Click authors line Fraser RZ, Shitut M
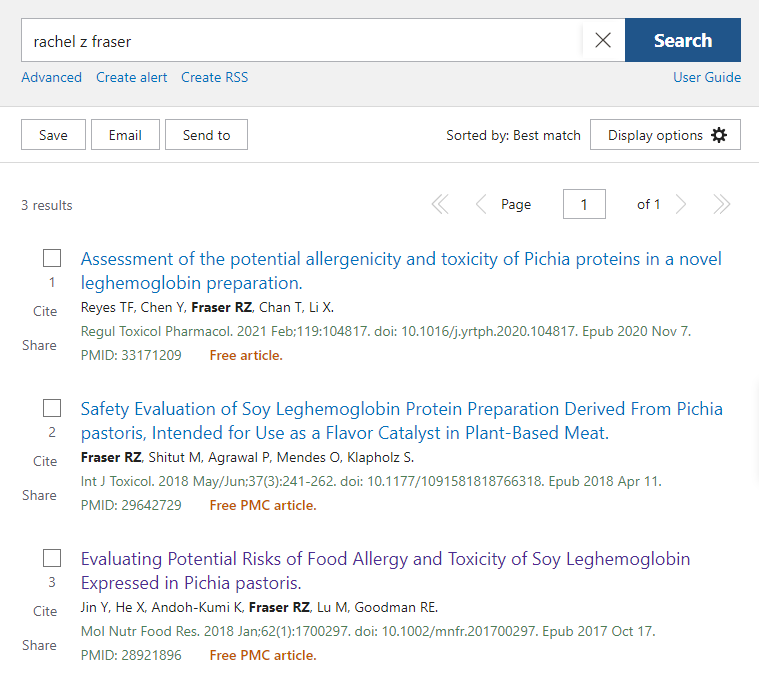 [247, 457]
